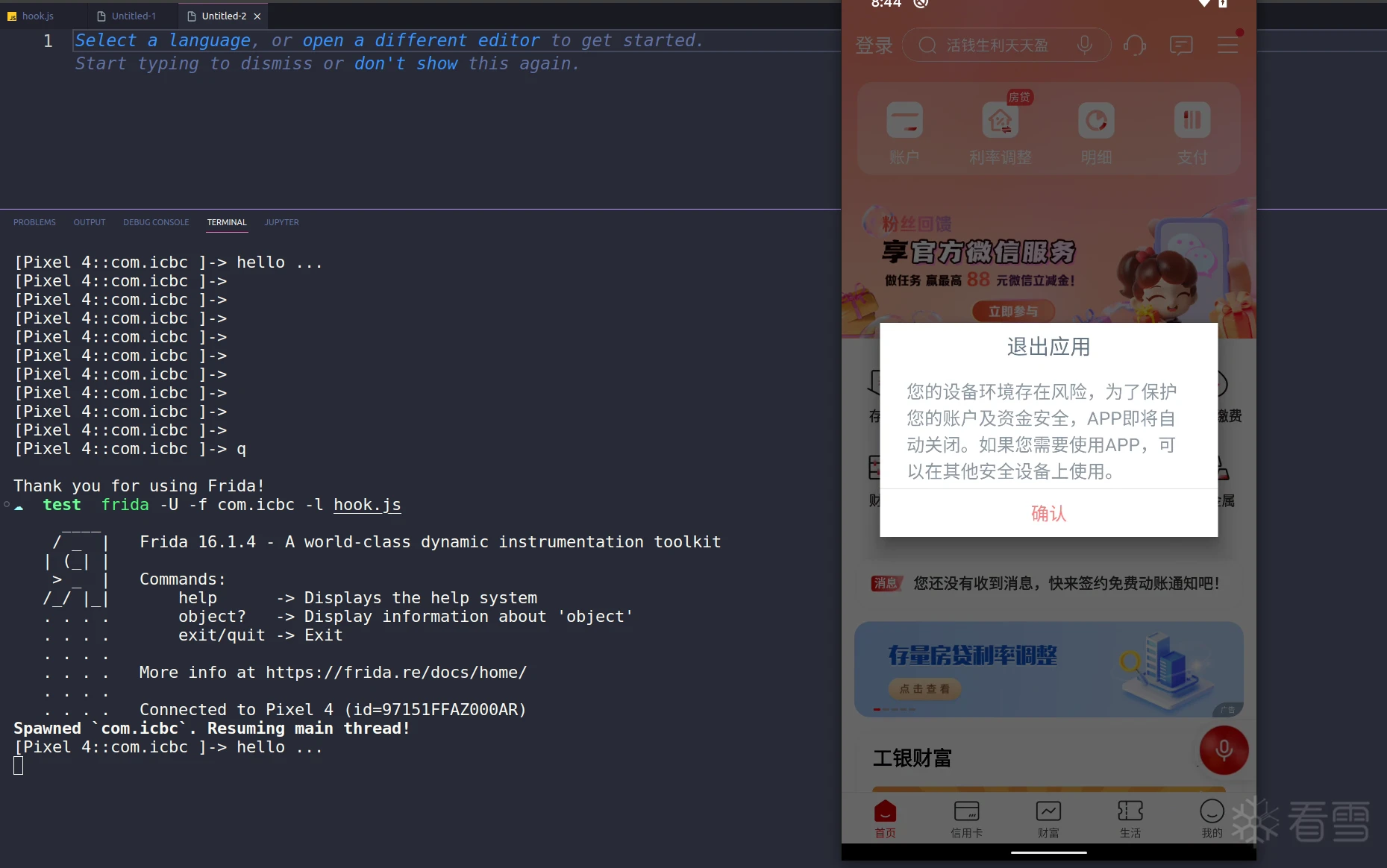Click 'open a different editor' link
The image size is (1387, 868).
[x=421, y=40]
